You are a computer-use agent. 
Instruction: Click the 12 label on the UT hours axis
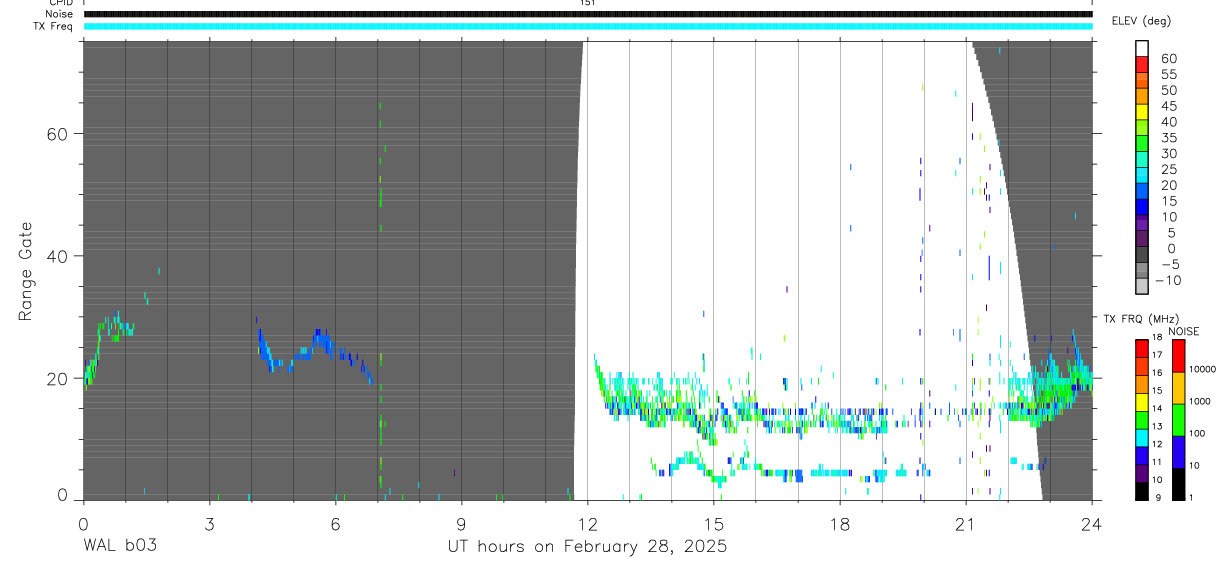point(587,522)
